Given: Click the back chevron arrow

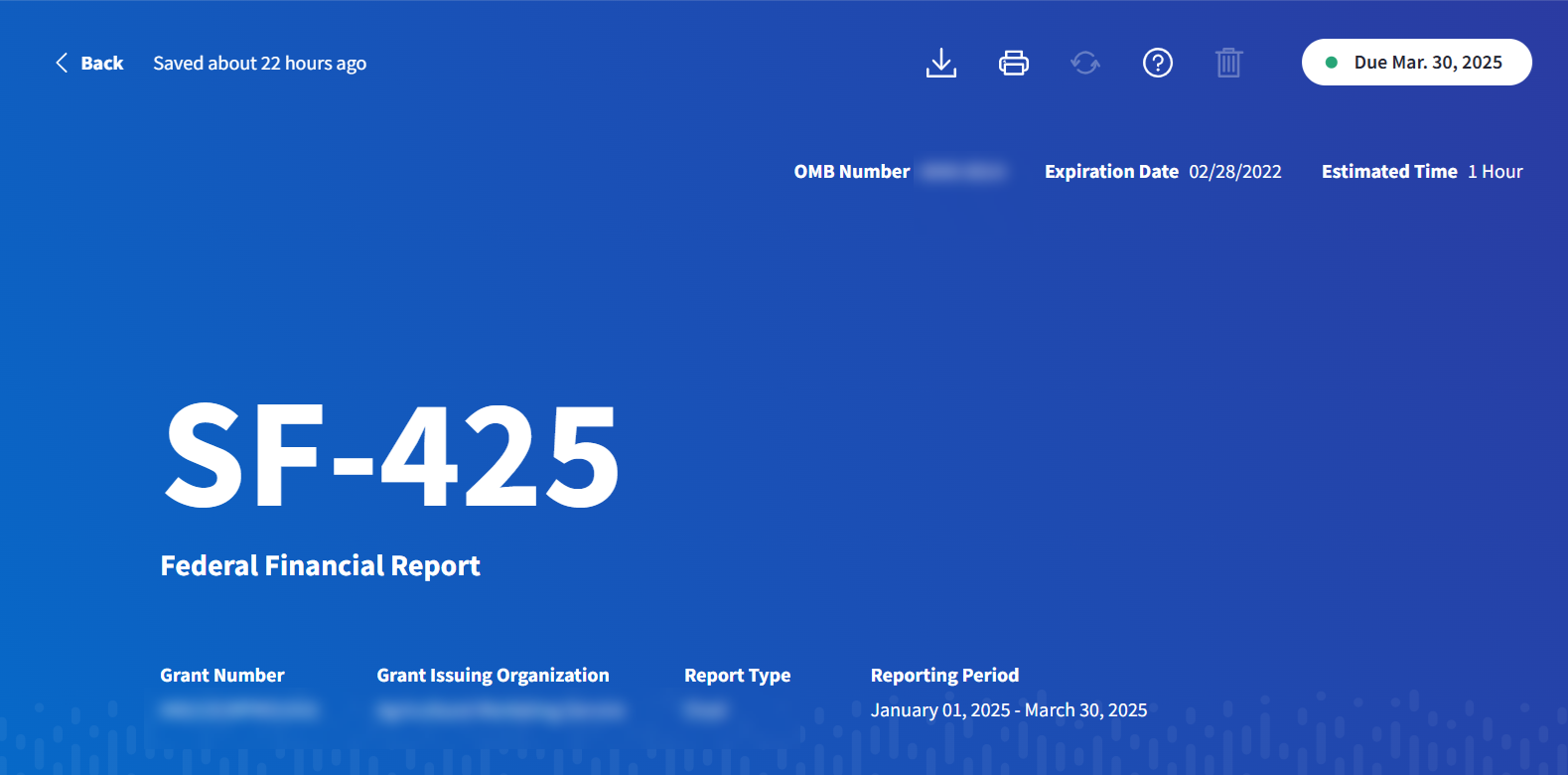Looking at the screenshot, I should point(62,63).
